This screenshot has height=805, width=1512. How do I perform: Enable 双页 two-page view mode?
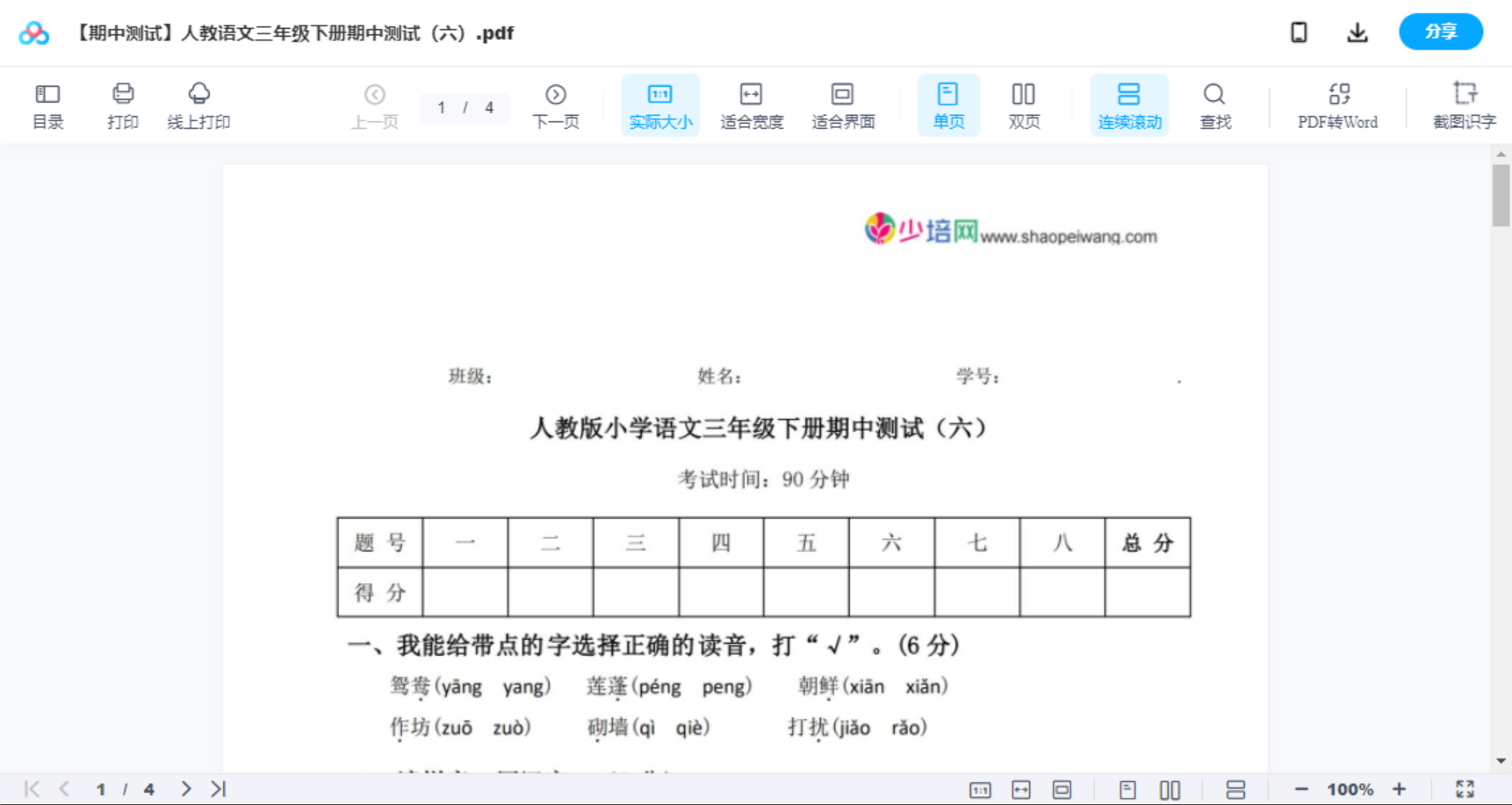(1024, 104)
